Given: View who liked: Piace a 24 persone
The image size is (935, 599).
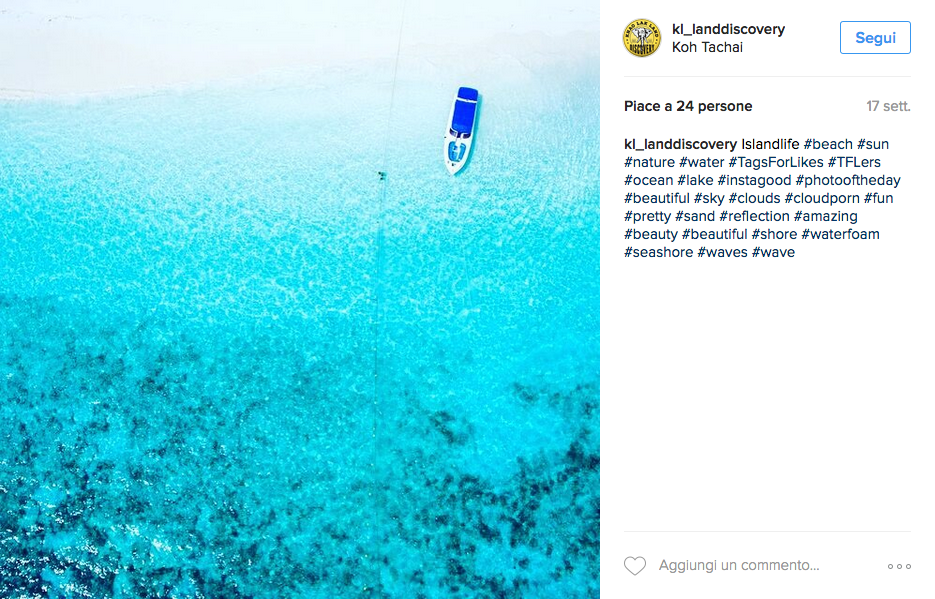Looking at the screenshot, I should click(x=688, y=106).
